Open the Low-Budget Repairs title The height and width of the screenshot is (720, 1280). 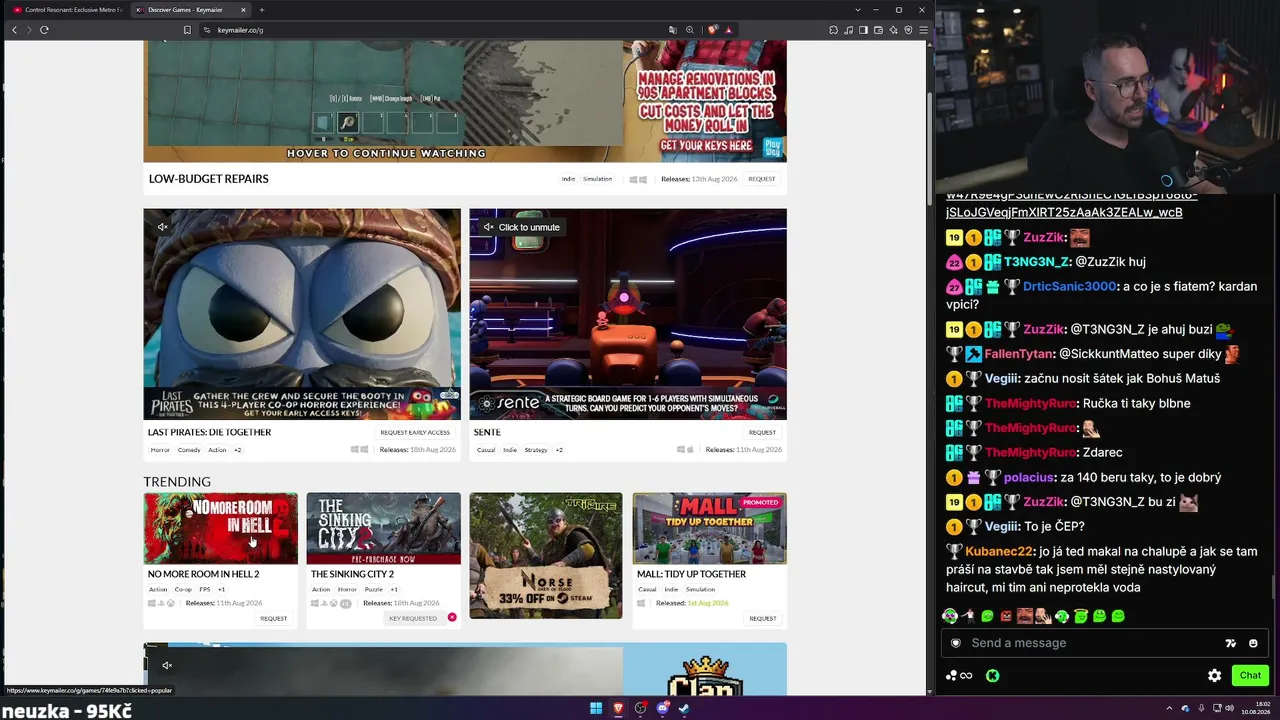click(x=209, y=179)
